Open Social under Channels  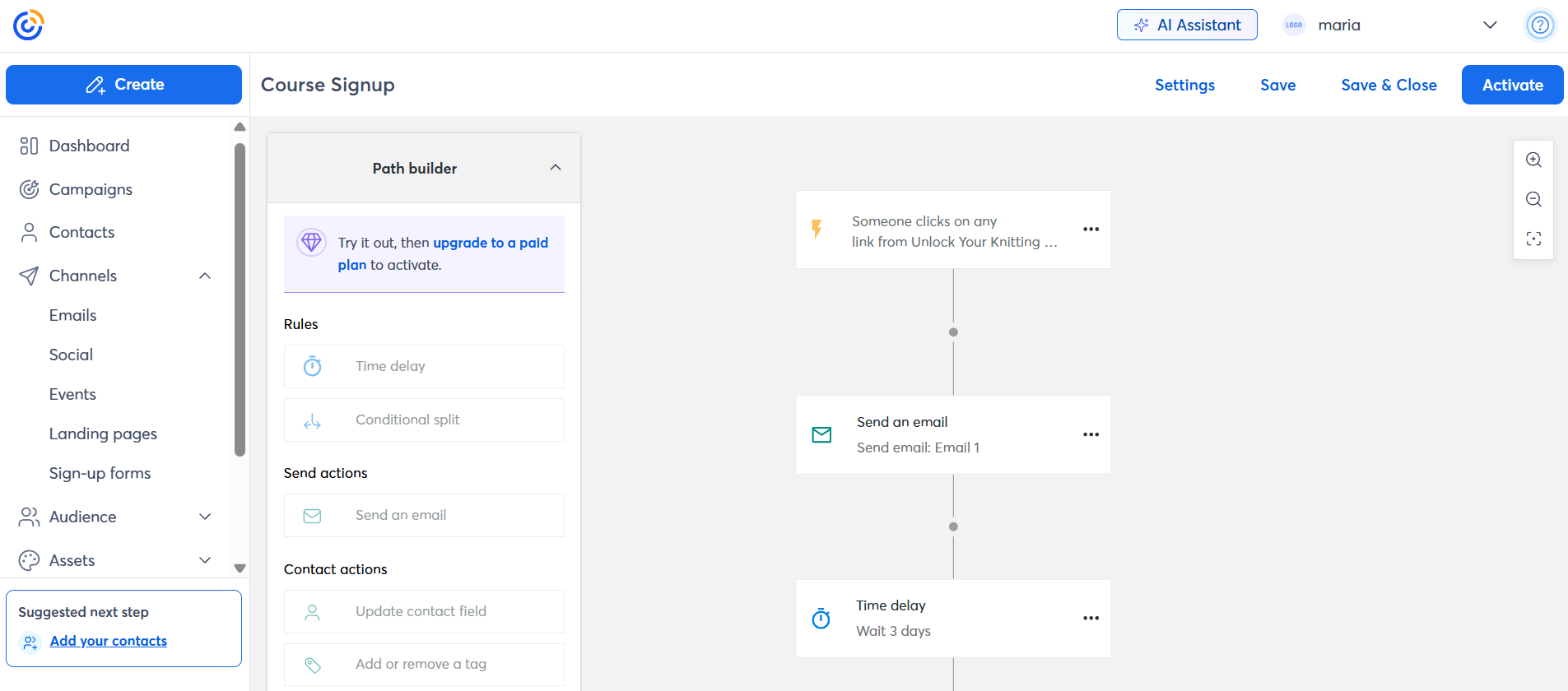(71, 355)
